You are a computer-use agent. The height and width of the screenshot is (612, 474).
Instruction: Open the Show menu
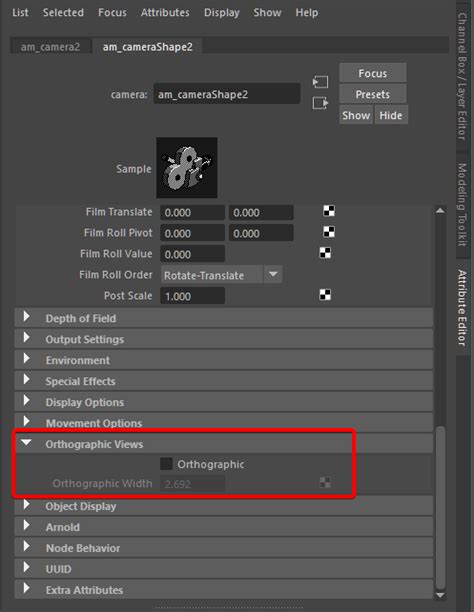tap(267, 12)
